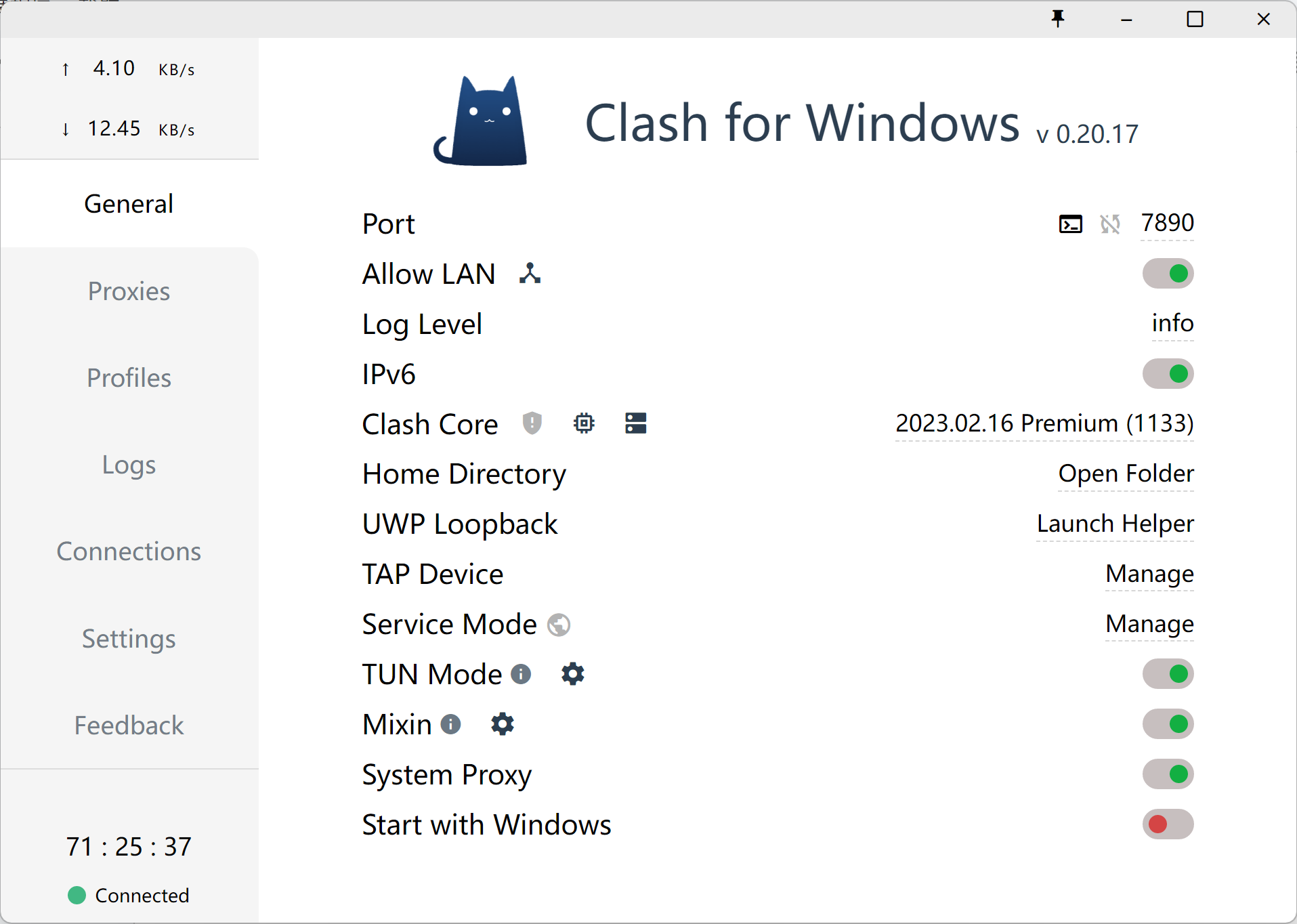Image resolution: width=1297 pixels, height=924 pixels.
Task: Click the terminal icon next to Port
Action: pyautogui.click(x=1071, y=223)
